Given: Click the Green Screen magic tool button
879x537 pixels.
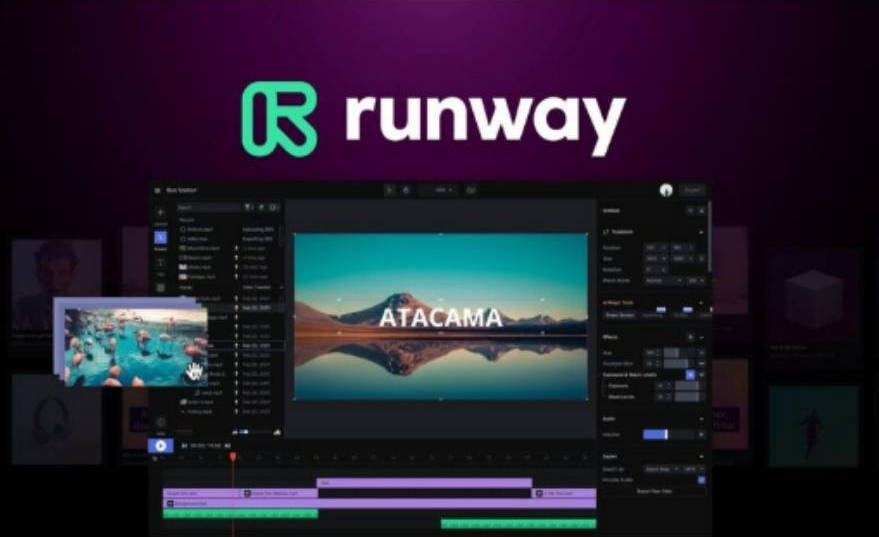Looking at the screenshot, I should point(619,315).
